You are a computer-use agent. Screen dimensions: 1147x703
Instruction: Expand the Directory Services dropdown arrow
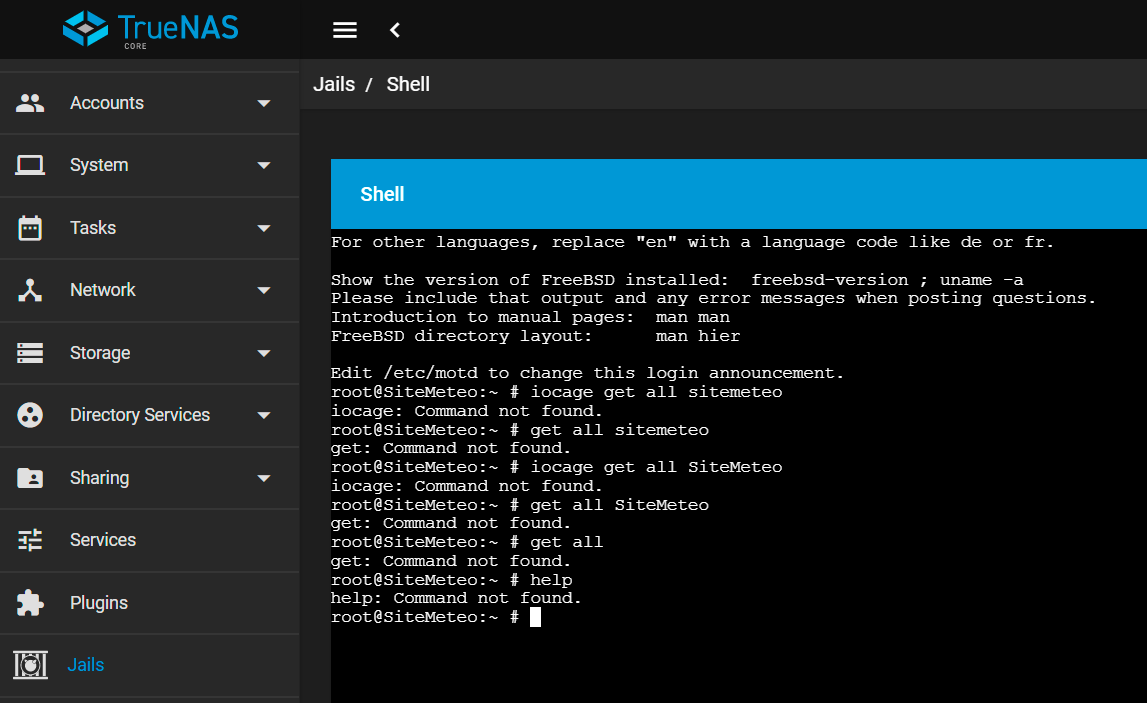coord(264,416)
